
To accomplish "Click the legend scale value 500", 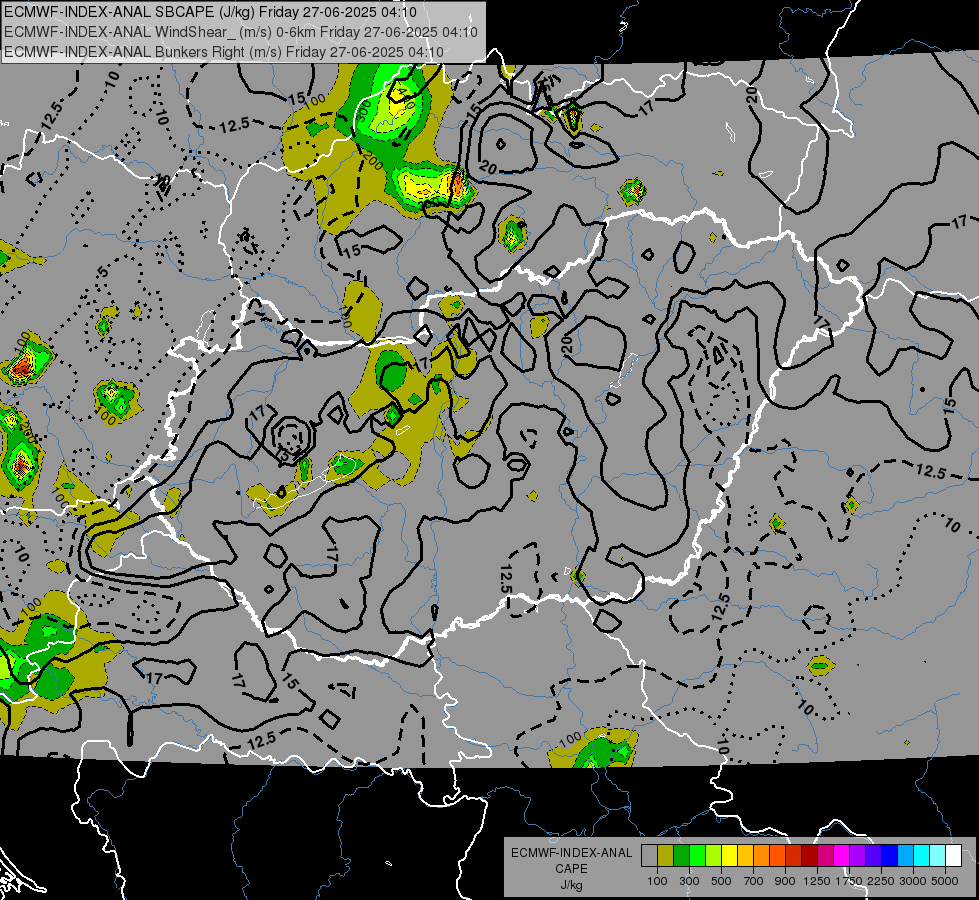I will (x=721, y=881).
